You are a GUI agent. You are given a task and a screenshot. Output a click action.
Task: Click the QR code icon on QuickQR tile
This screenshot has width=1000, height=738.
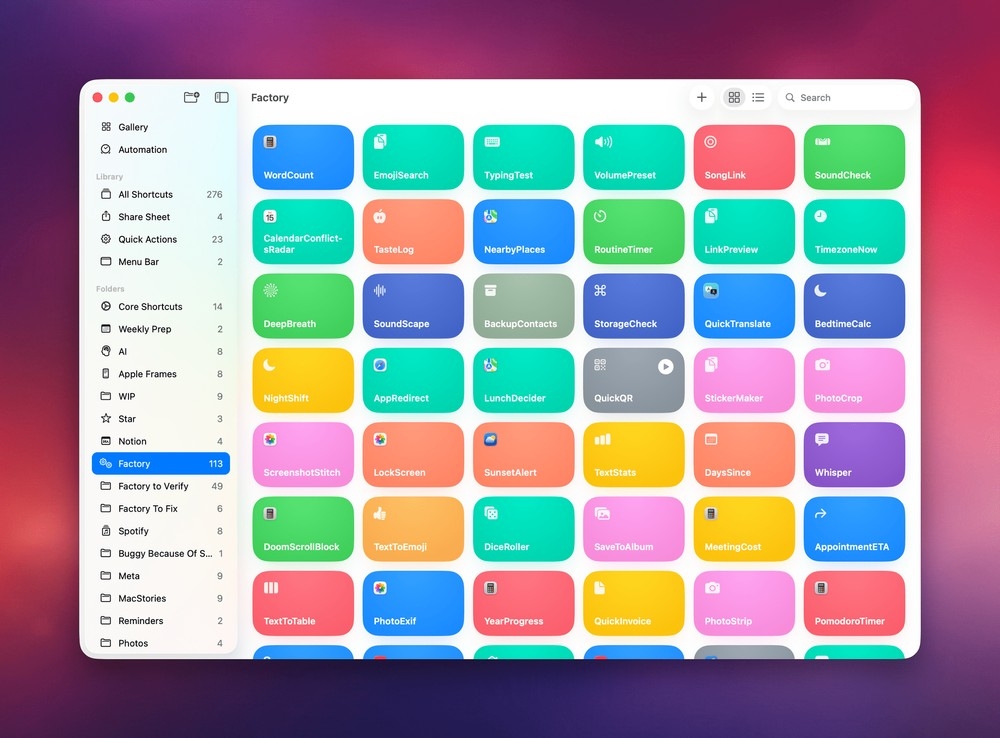(x=600, y=365)
